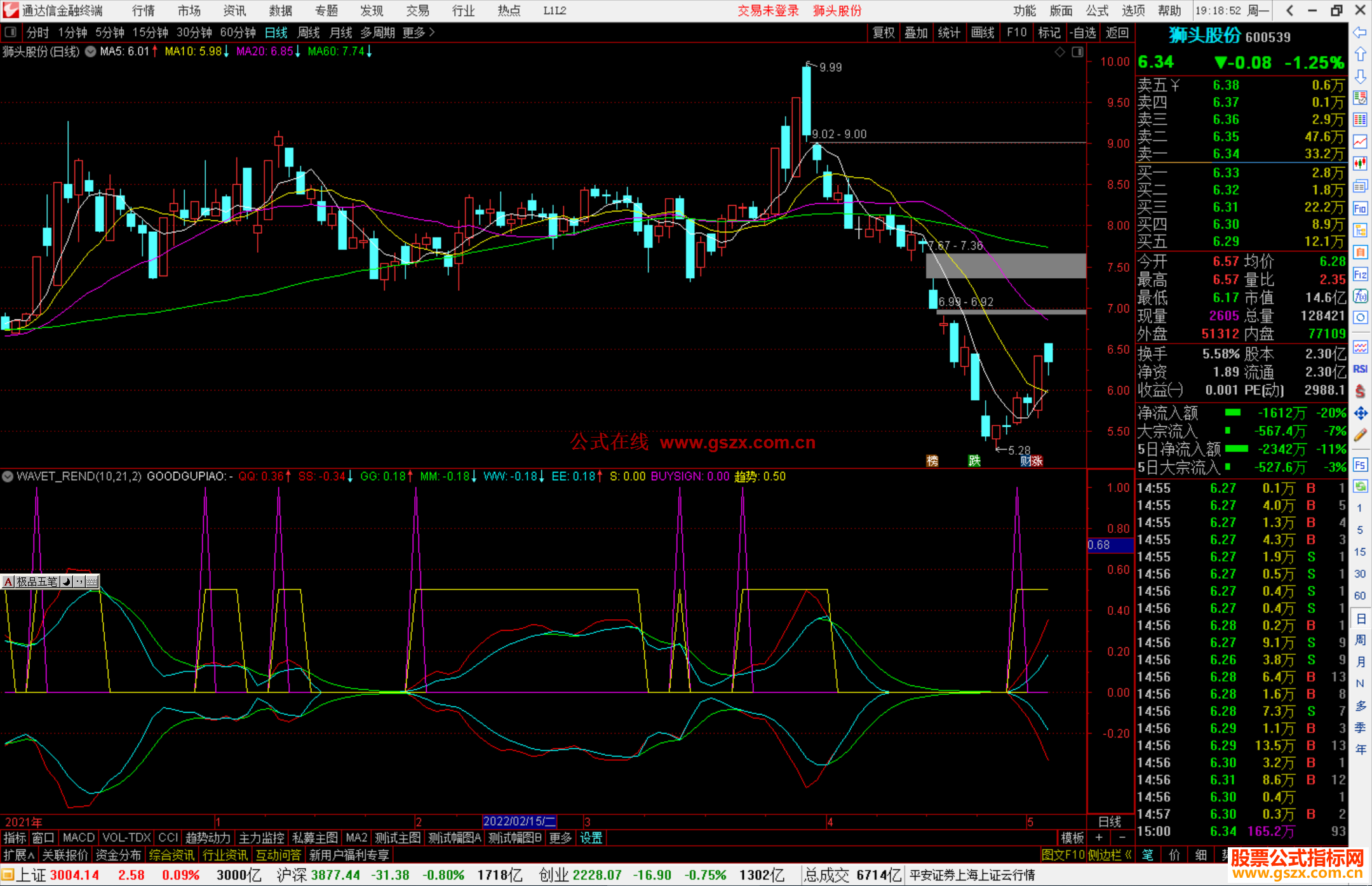The height and width of the screenshot is (886, 1372).
Task: Click the FS sidebar icon
Action: click(x=1360, y=464)
